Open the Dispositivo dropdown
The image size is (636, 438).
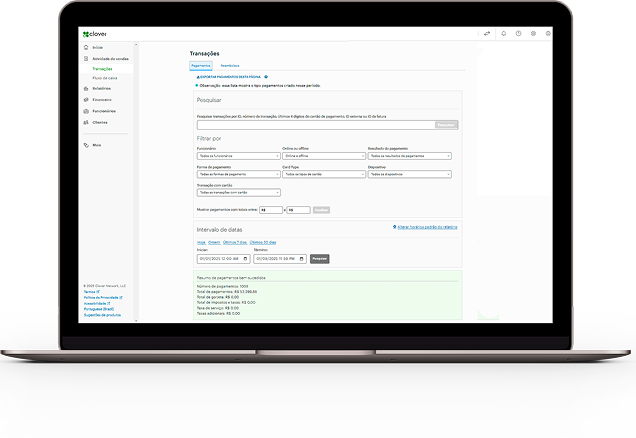(410, 174)
